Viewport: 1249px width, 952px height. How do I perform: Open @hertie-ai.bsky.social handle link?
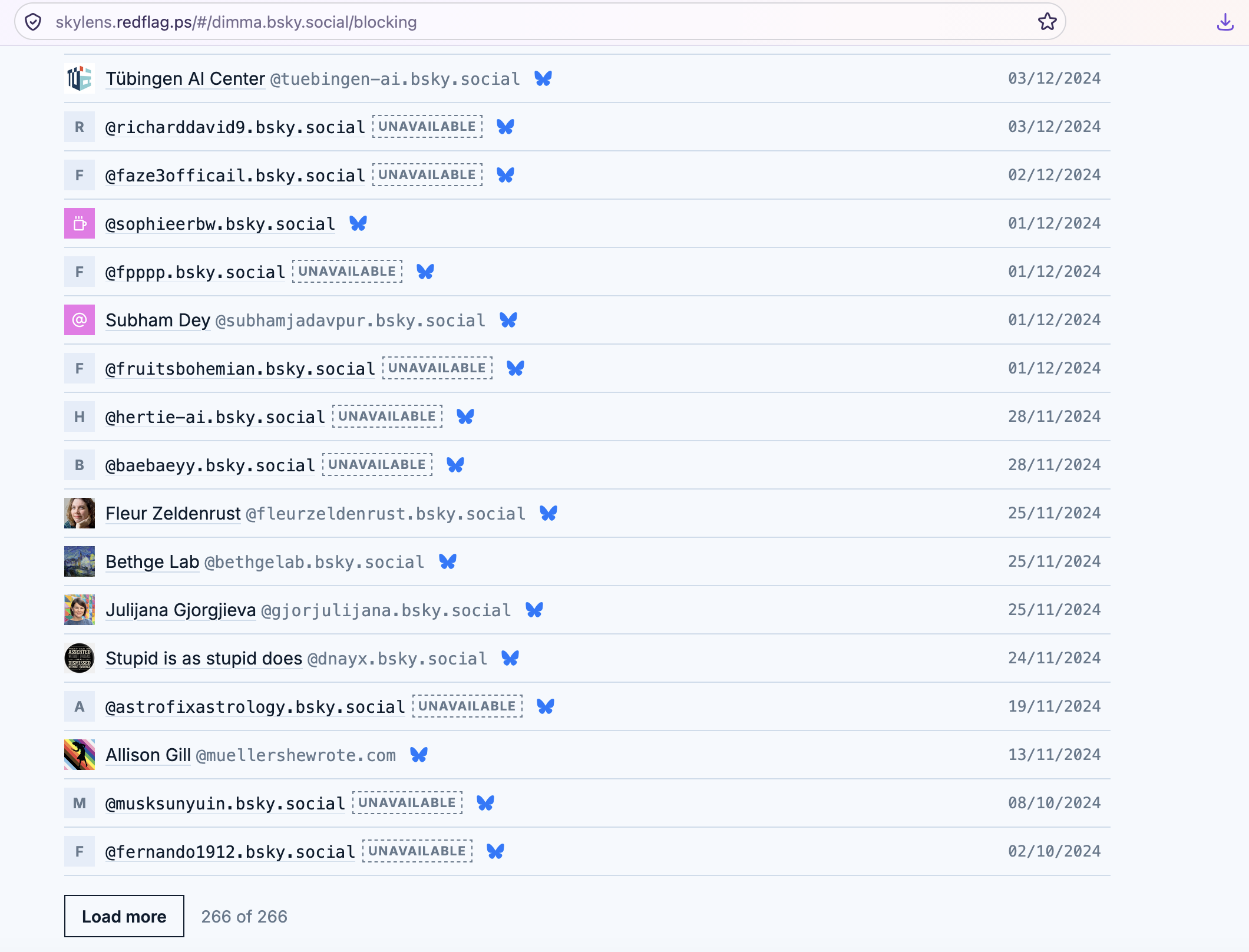coord(216,417)
